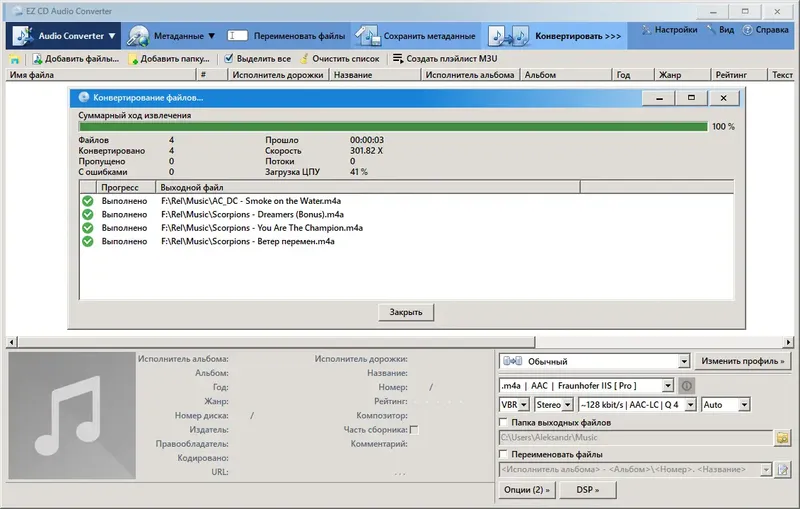Click Создать плэйлист M3U
The width and height of the screenshot is (800, 509).
point(452,59)
